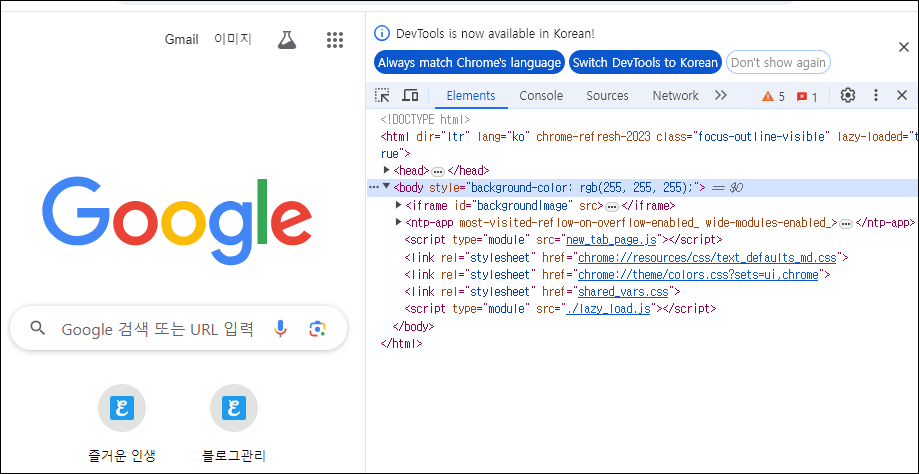
Task: Search by image with Google Lens icon
Action: pos(317,329)
